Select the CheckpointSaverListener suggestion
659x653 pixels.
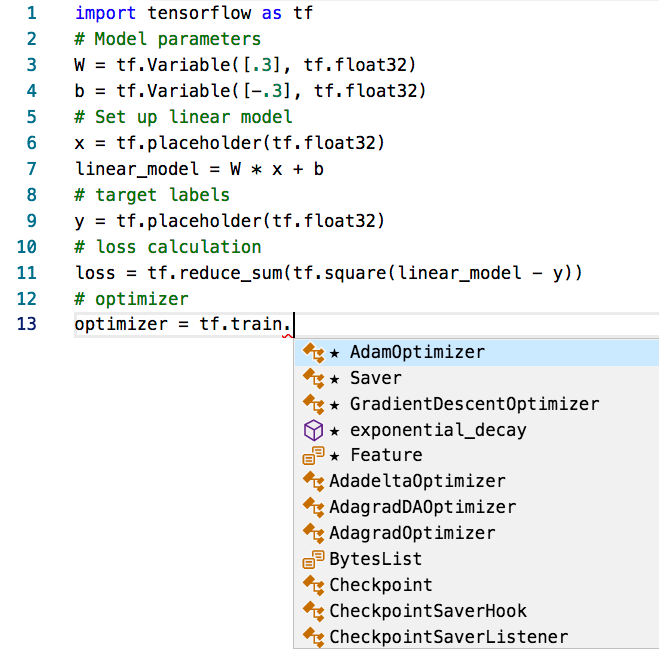477,637
